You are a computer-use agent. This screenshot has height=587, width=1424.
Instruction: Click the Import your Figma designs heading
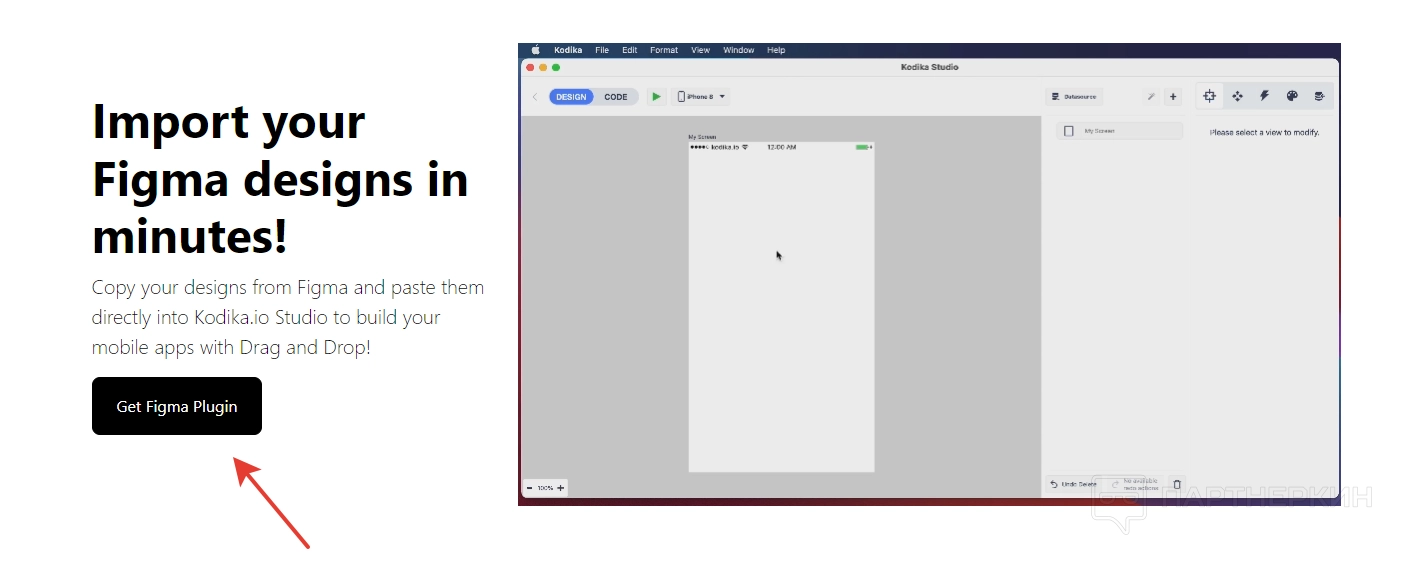(x=280, y=180)
